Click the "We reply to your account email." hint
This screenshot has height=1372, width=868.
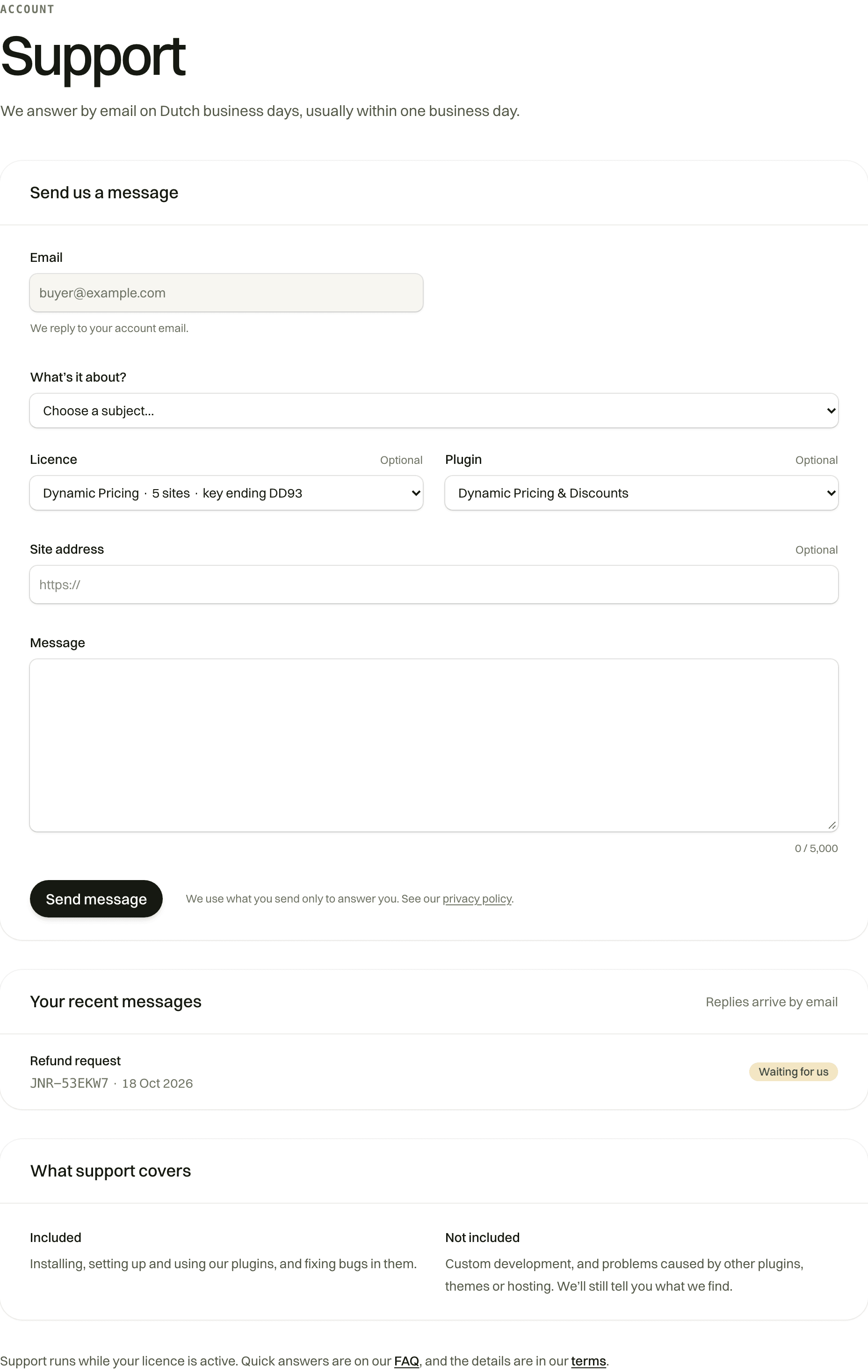point(109,328)
